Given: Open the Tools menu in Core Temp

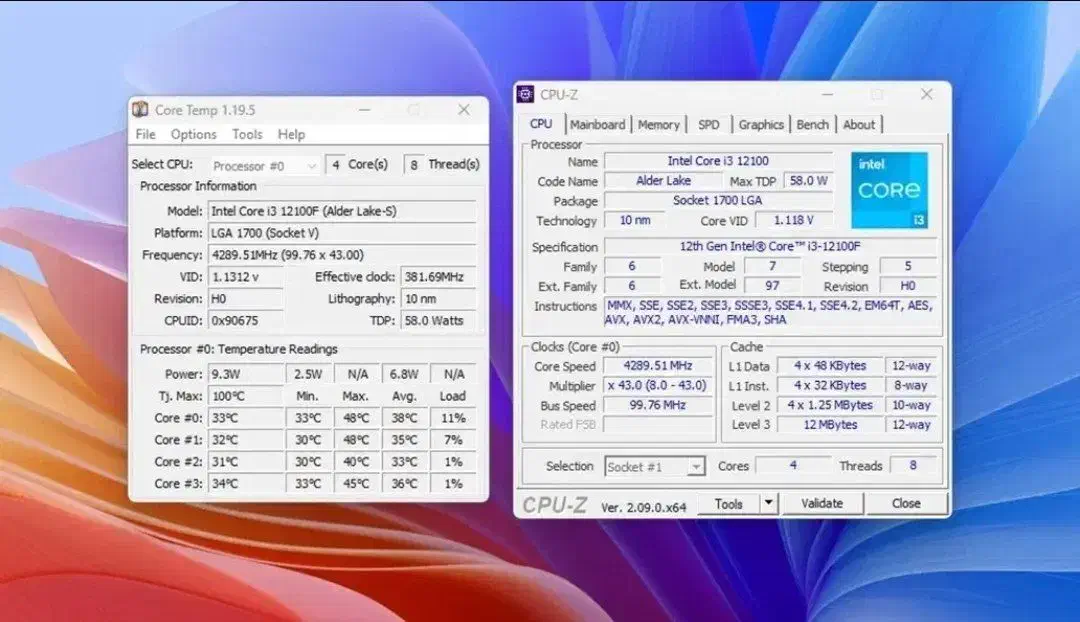Looking at the screenshot, I should click(246, 134).
